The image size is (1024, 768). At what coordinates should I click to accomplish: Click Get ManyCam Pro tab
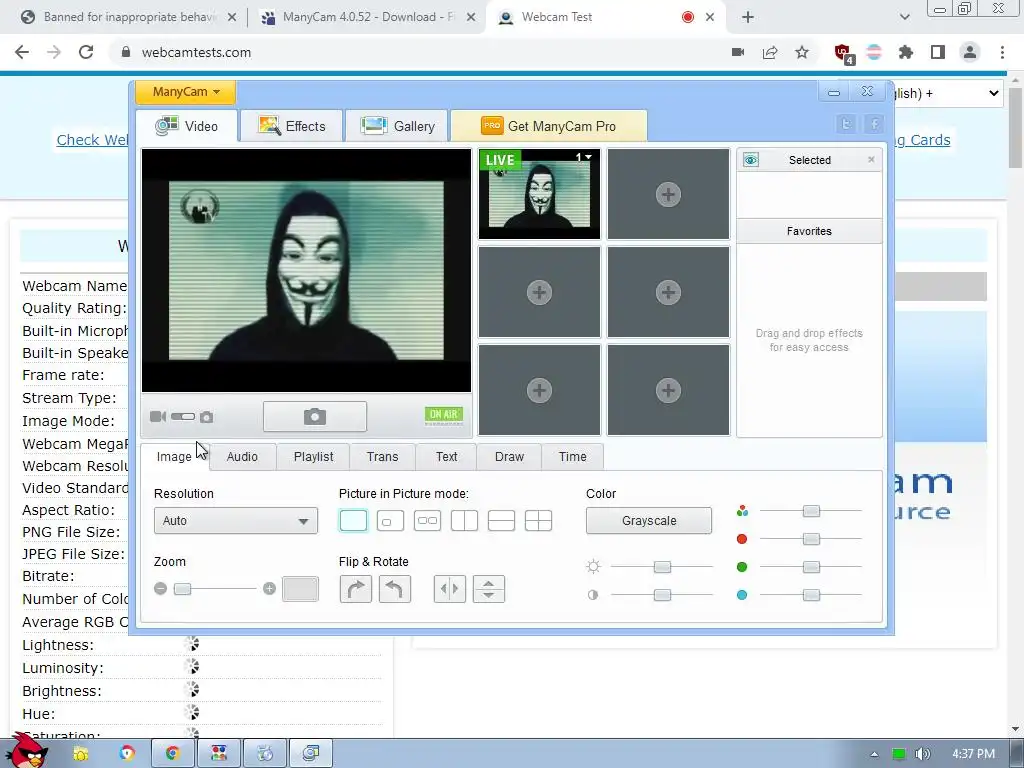click(x=549, y=126)
